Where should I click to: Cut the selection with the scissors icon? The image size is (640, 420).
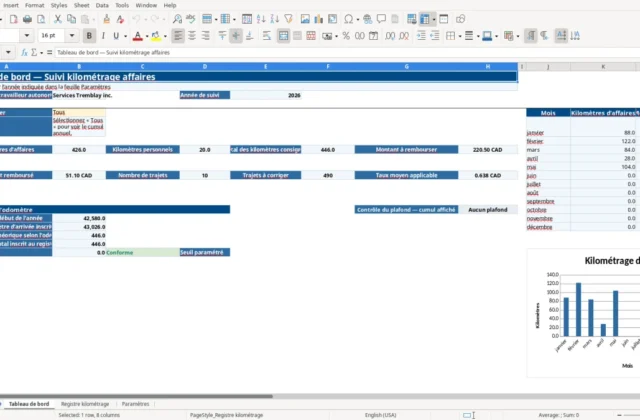coord(58,19)
